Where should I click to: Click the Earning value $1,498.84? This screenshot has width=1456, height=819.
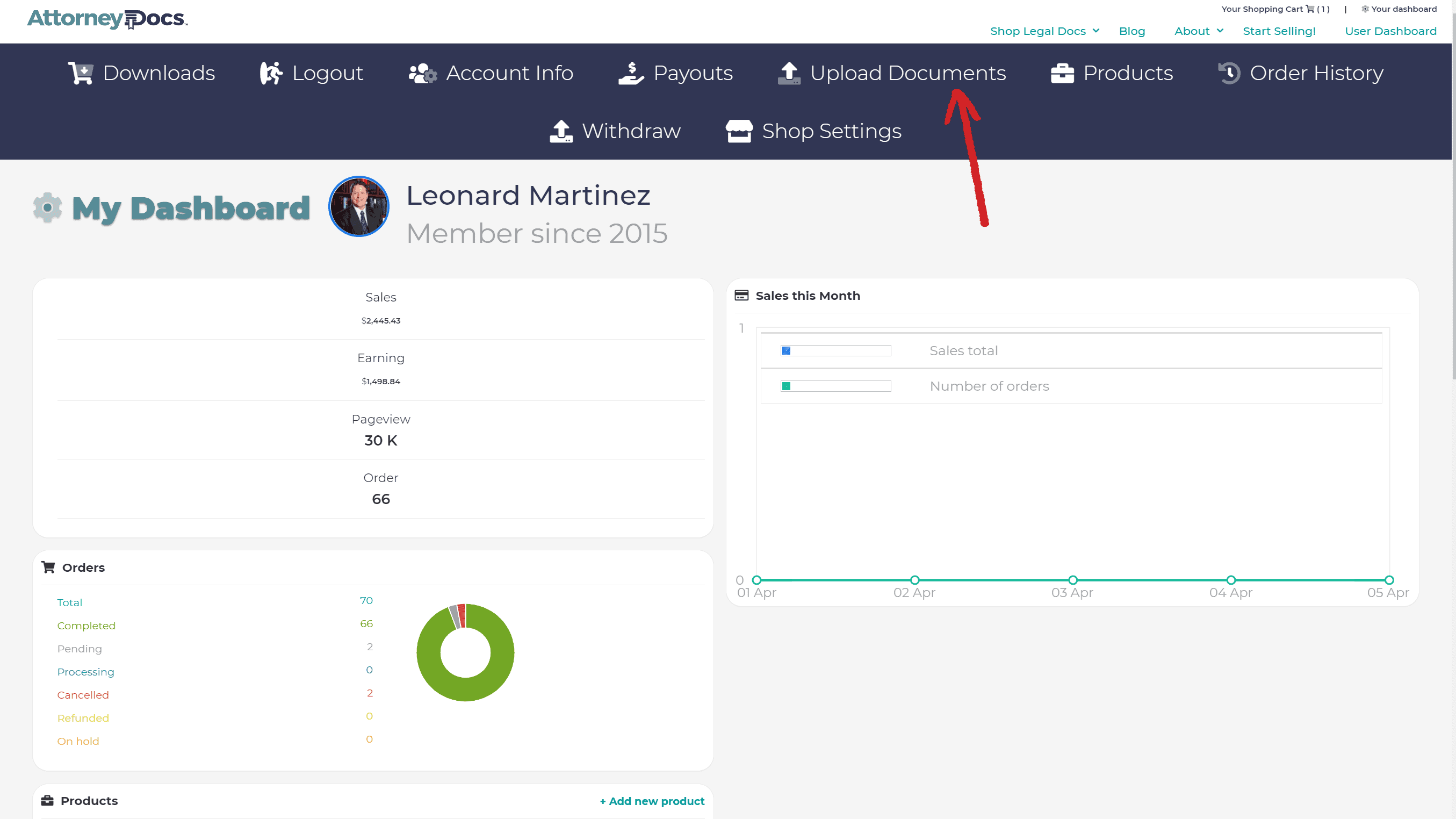(x=381, y=382)
